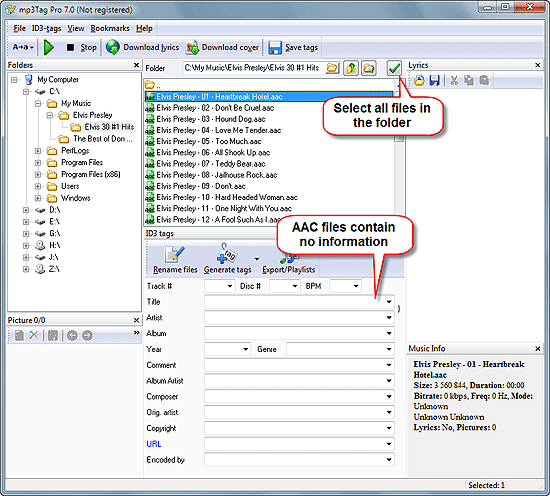Click the next picture arrow icon
550x496 pixels.
(87, 336)
